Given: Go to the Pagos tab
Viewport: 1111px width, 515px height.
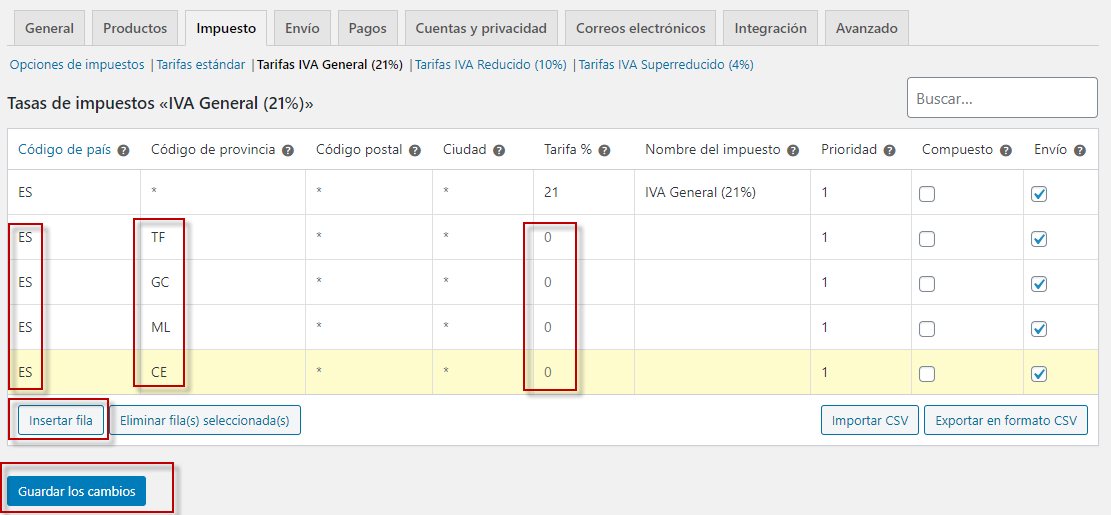Looking at the screenshot, I should pos(368,28).
